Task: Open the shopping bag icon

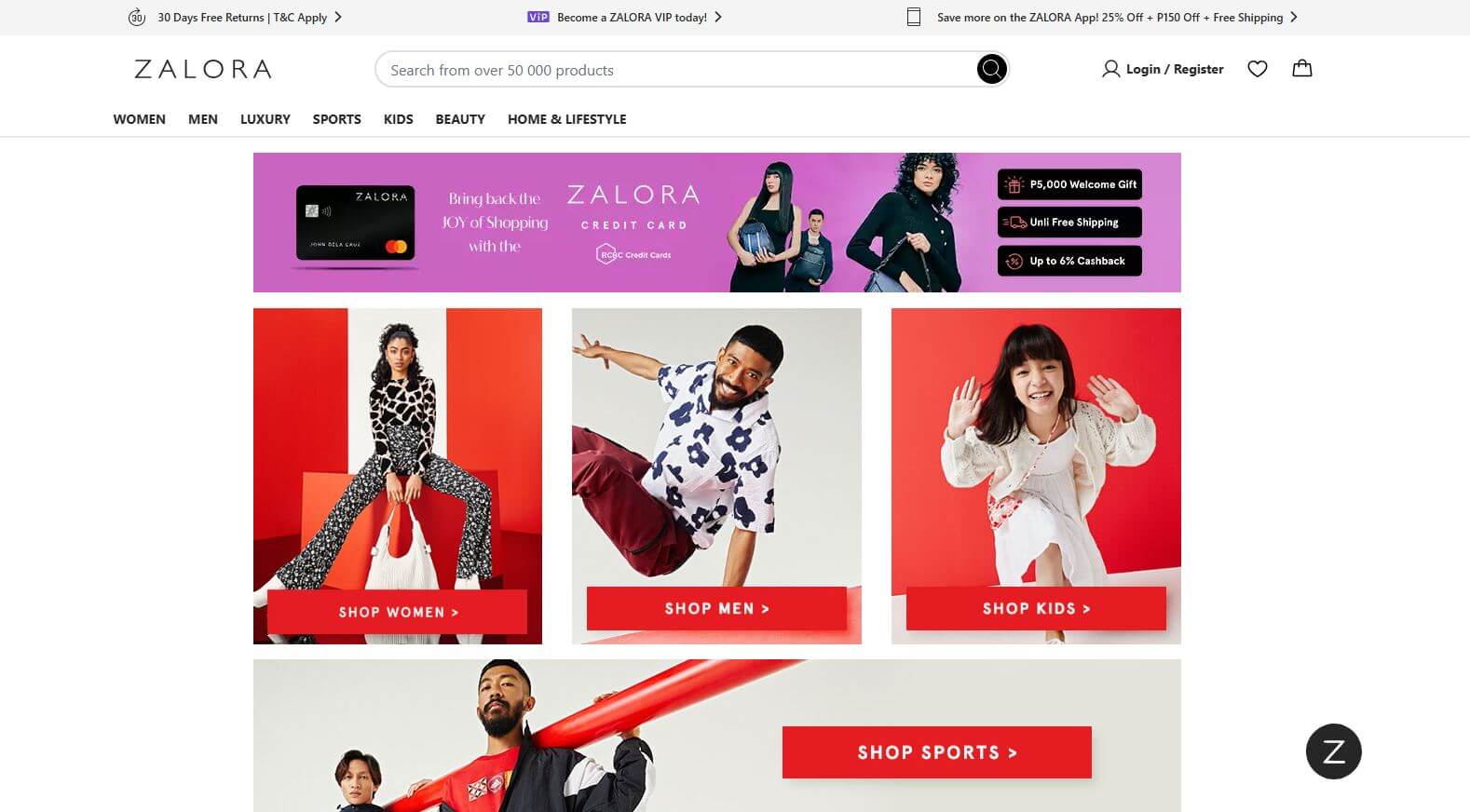Action: tap(1301, 68)
